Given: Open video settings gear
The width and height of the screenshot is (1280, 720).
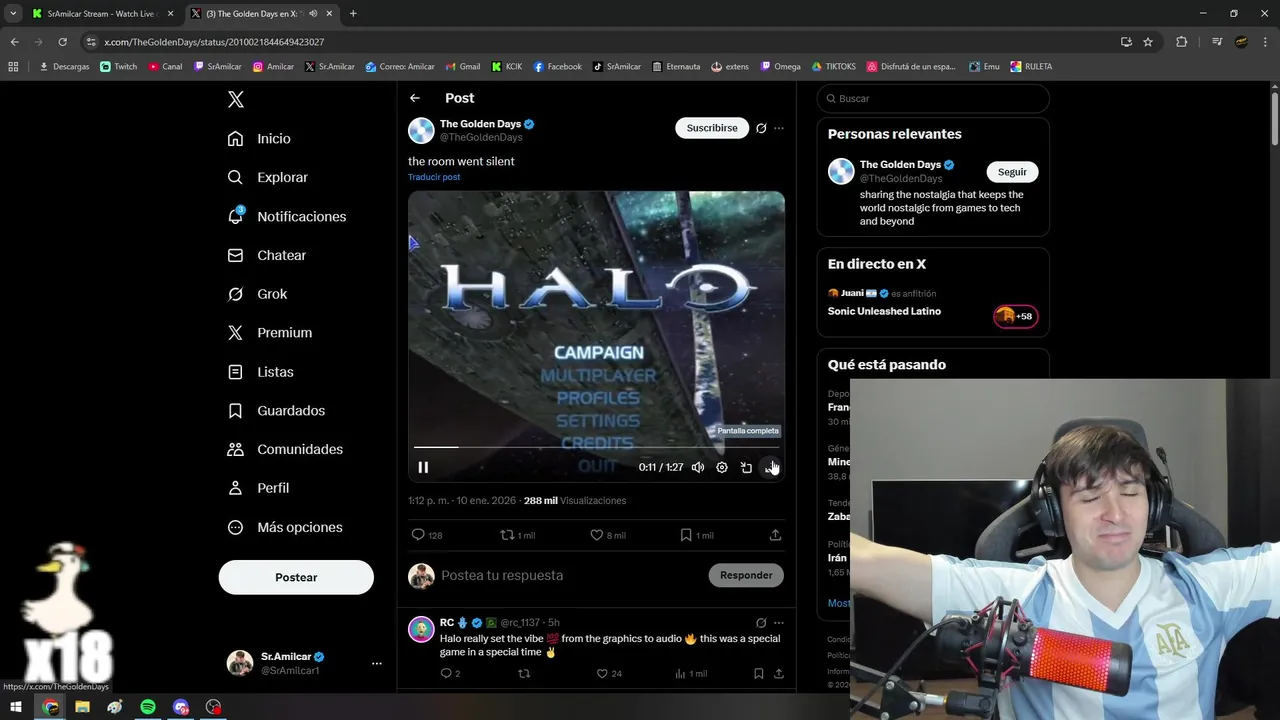Looking at the screenshot, I should click(x=722, y=467).
